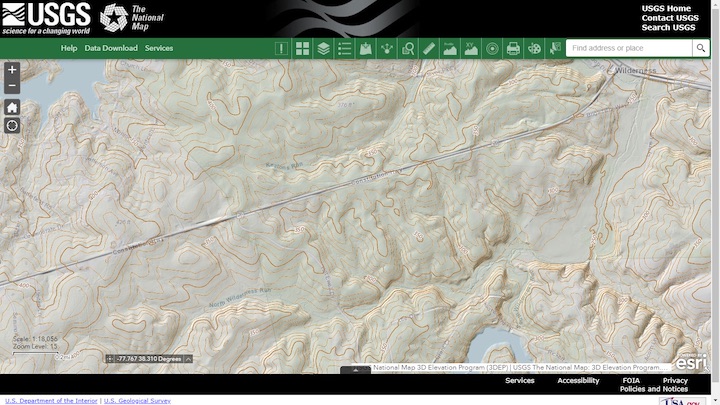Open the Print tool
Viewport: 720px width, 405px height.
(512, 48)
